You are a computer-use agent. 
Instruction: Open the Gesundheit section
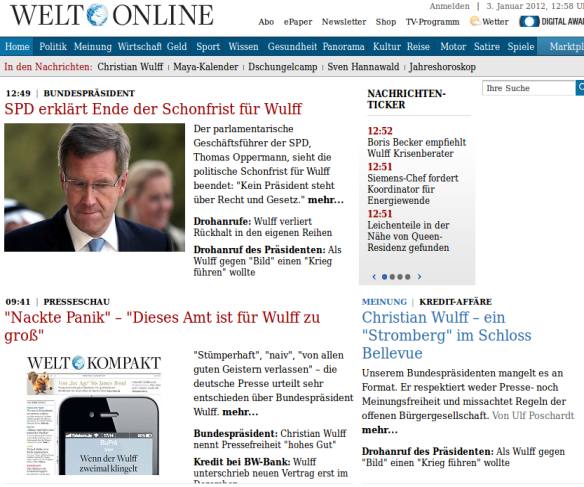292,47
